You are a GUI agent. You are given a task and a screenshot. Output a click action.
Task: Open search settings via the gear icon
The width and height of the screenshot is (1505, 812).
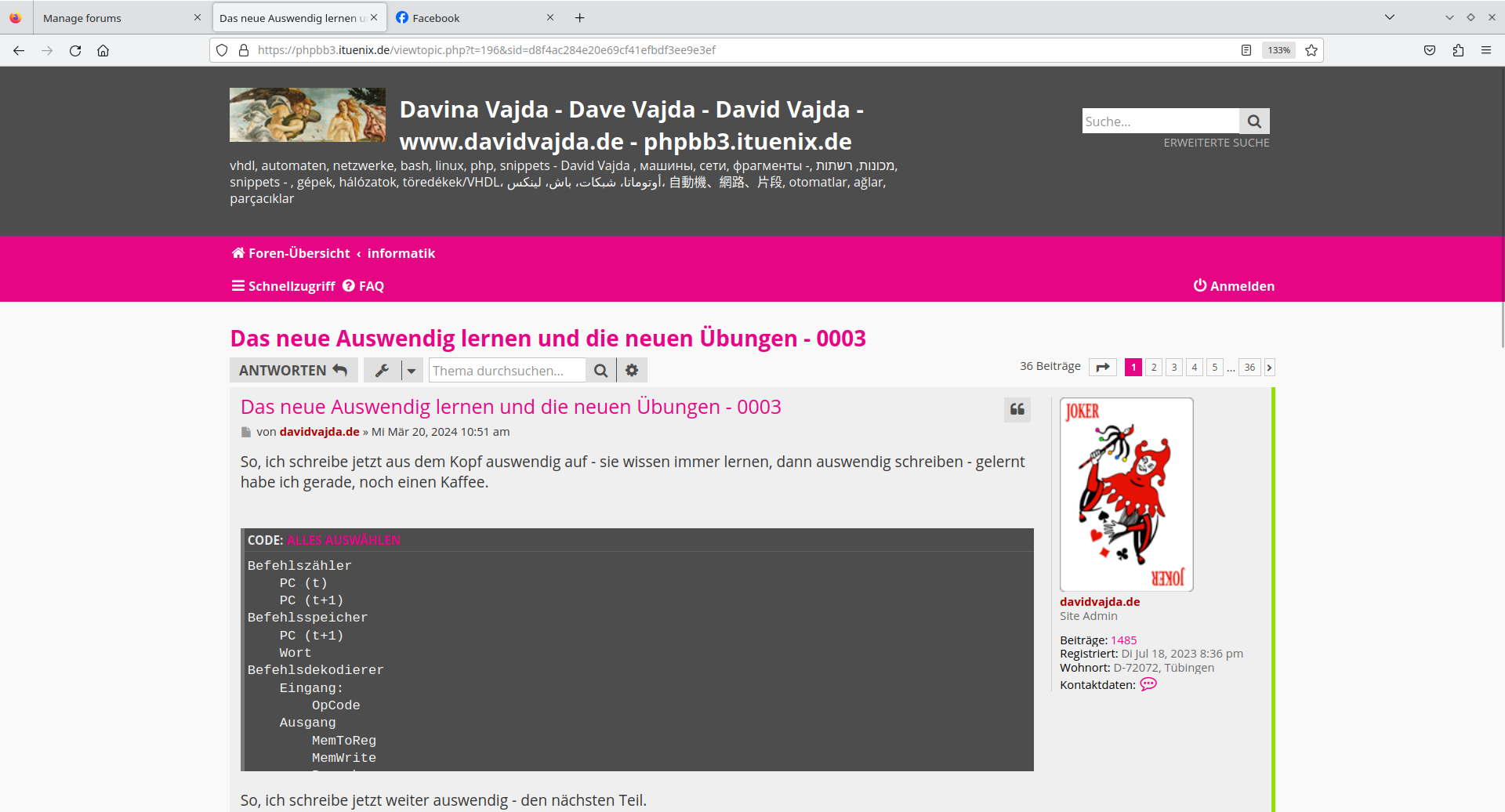click(x=632, y=369)
